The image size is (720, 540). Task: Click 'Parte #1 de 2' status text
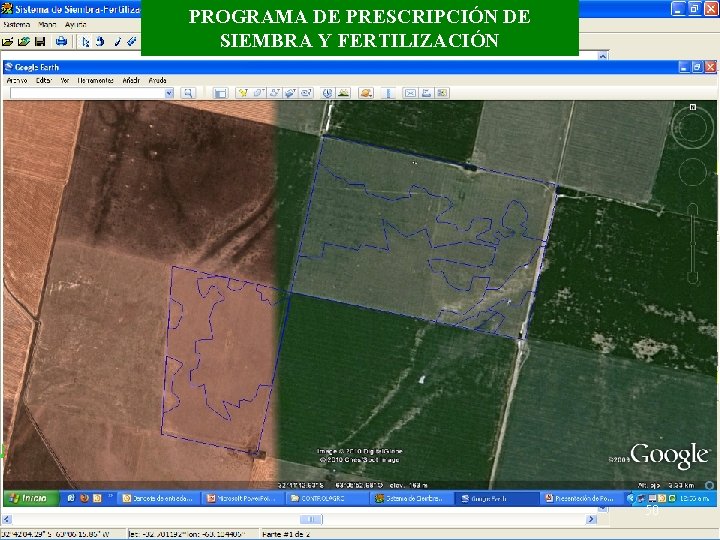(286, 534)
